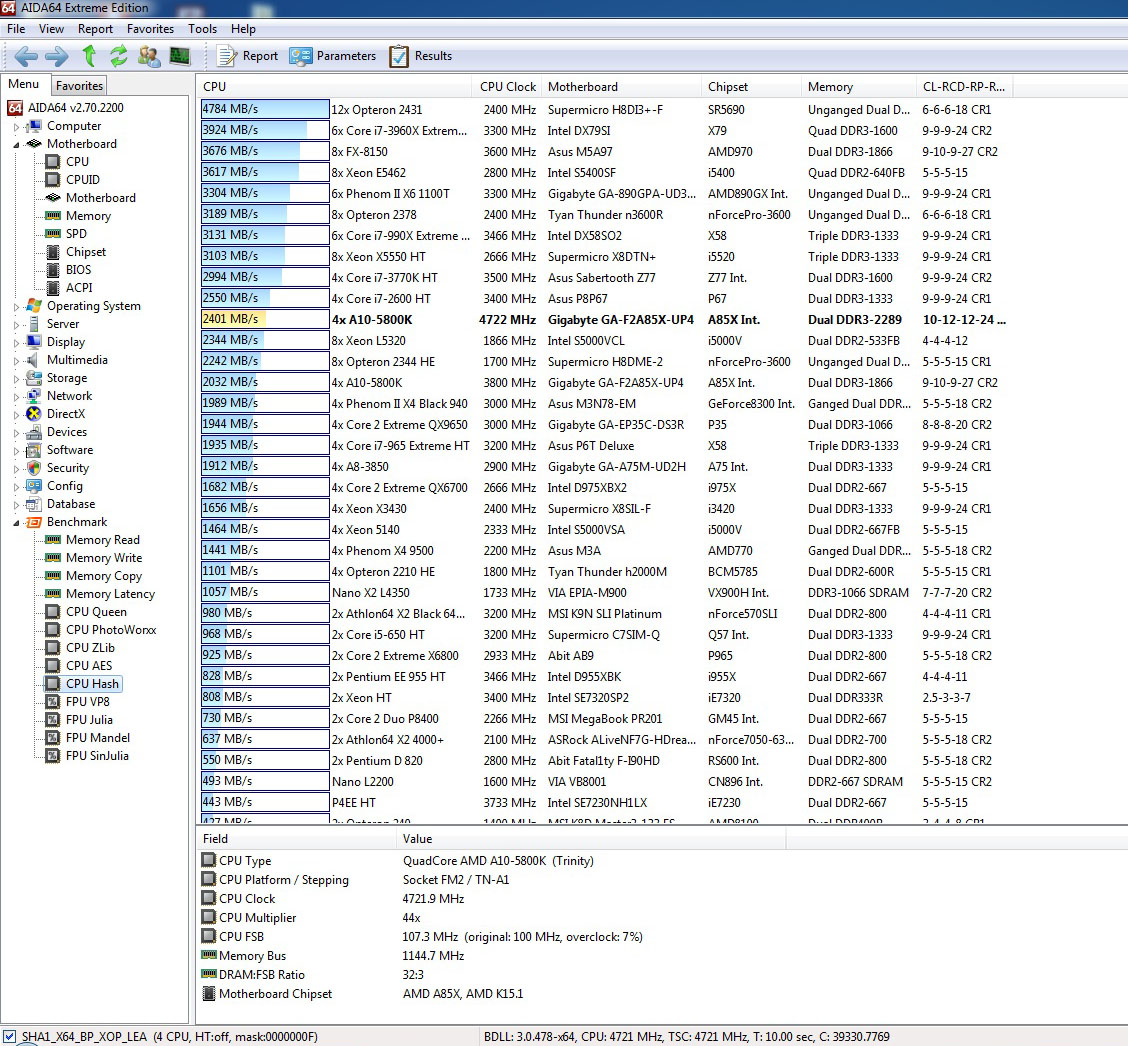Open Memory Latency benchmark icon
This screenshot has width=1128, height=1046.
pyautogui.click(x=53, y=594)
